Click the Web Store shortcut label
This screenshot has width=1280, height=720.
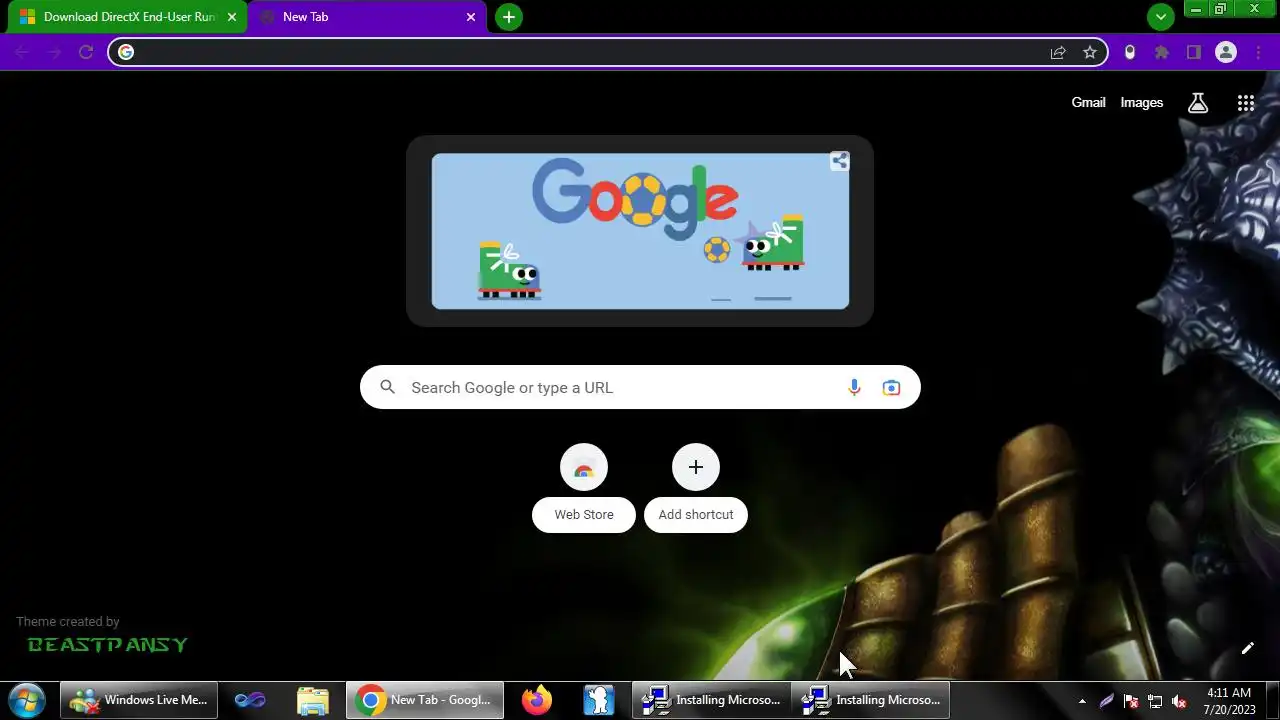[x=584, y=514]
